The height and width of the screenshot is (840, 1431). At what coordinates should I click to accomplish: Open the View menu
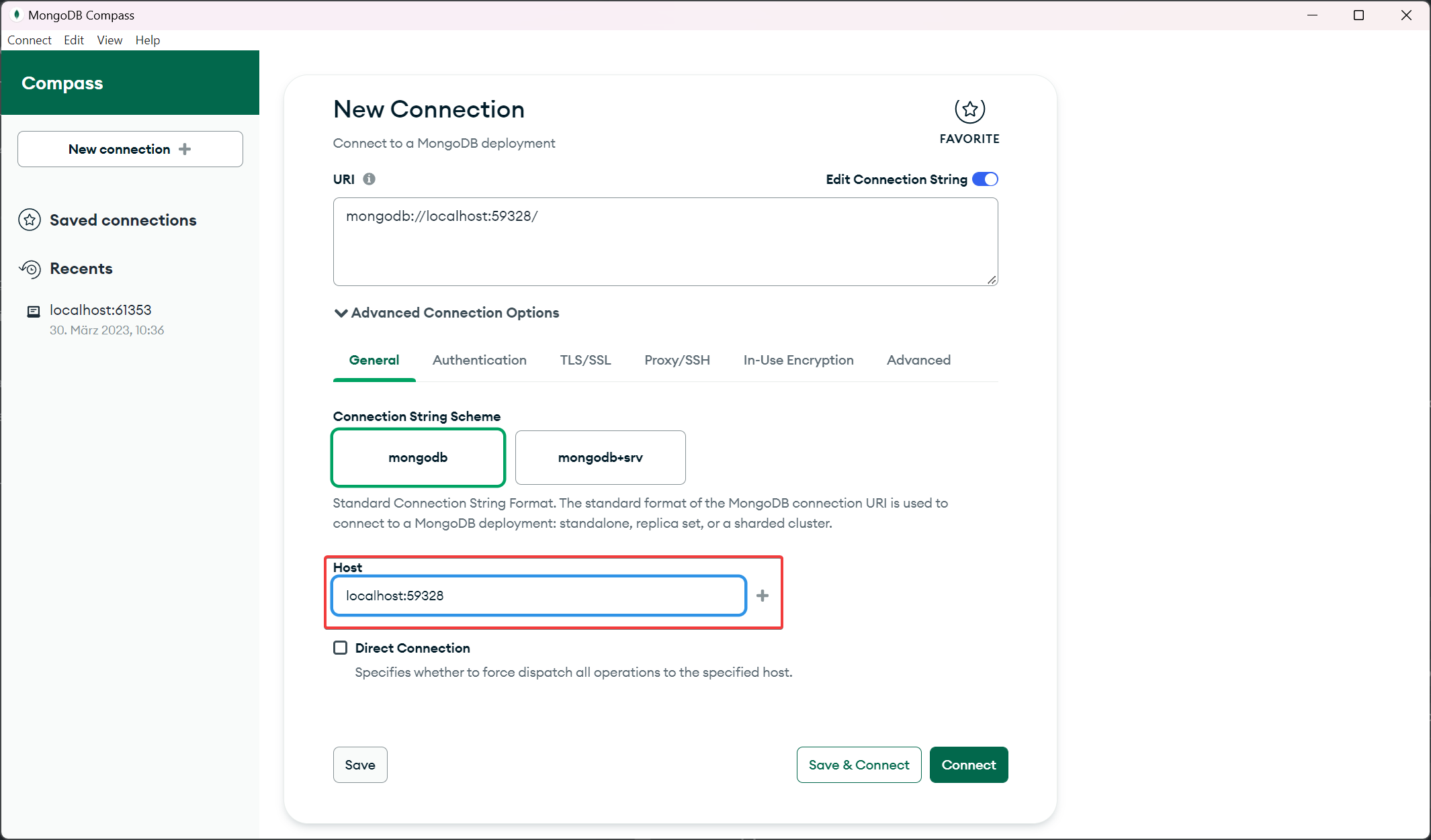pyautogui.click(x=110, y=40)
